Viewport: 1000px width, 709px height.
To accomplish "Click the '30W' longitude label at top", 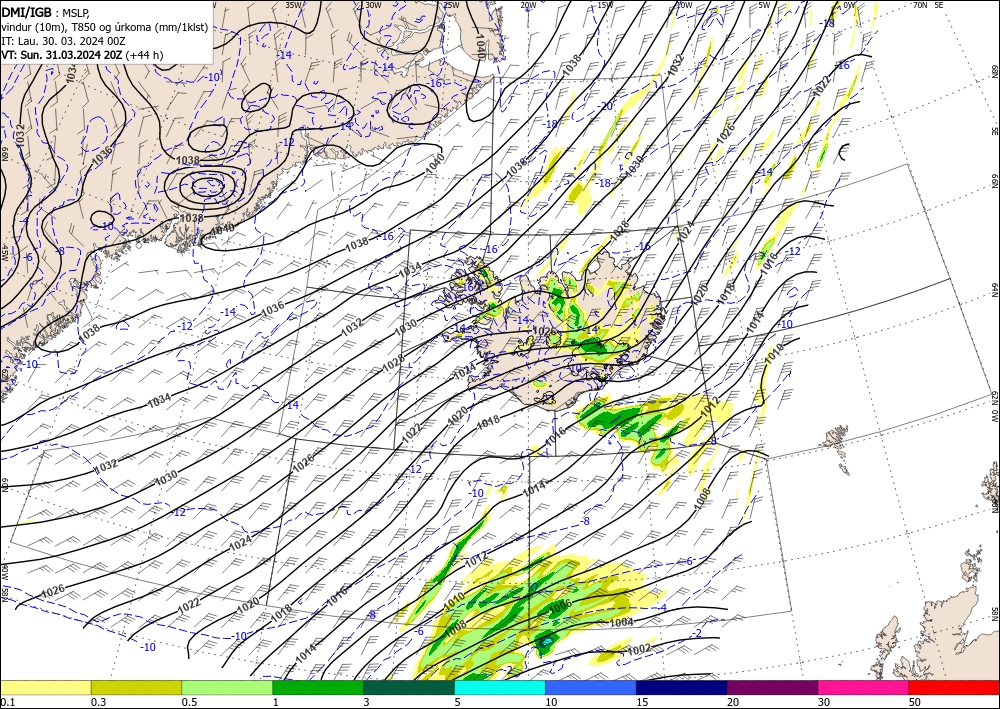I will [x=373, y=4].
